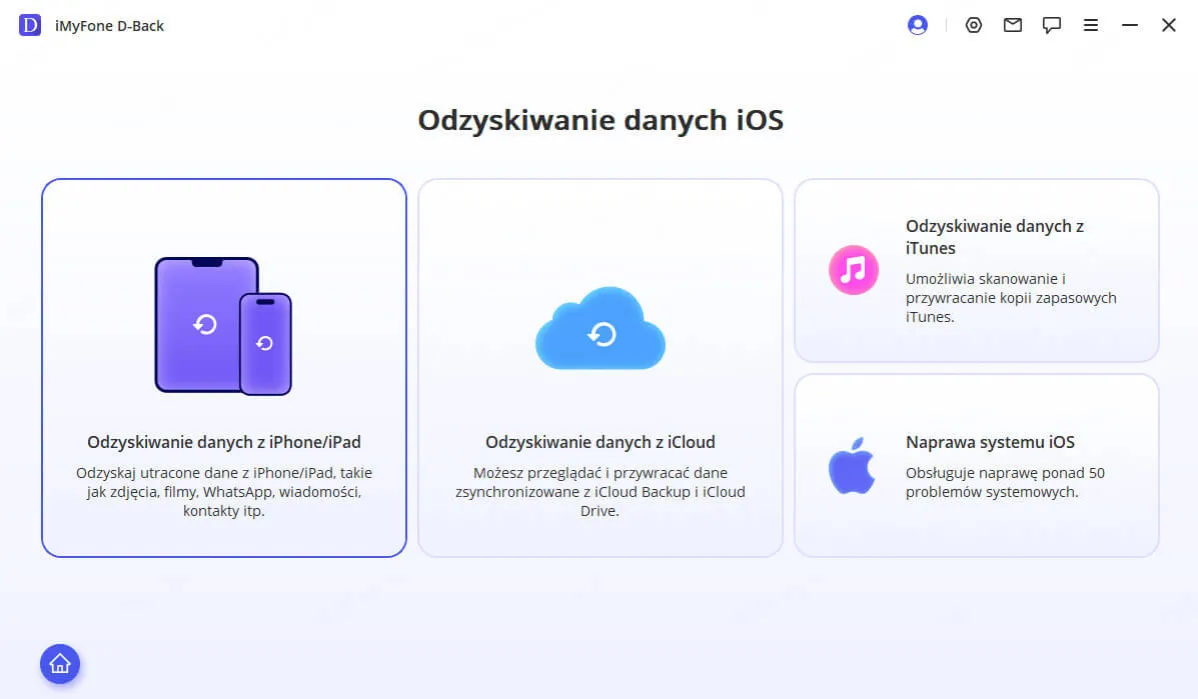Image resolution: width=1198 pixels, height=699 pixels.
Task: Open the feedback chat bubble icon
Action: click(x=1051, y=25)
